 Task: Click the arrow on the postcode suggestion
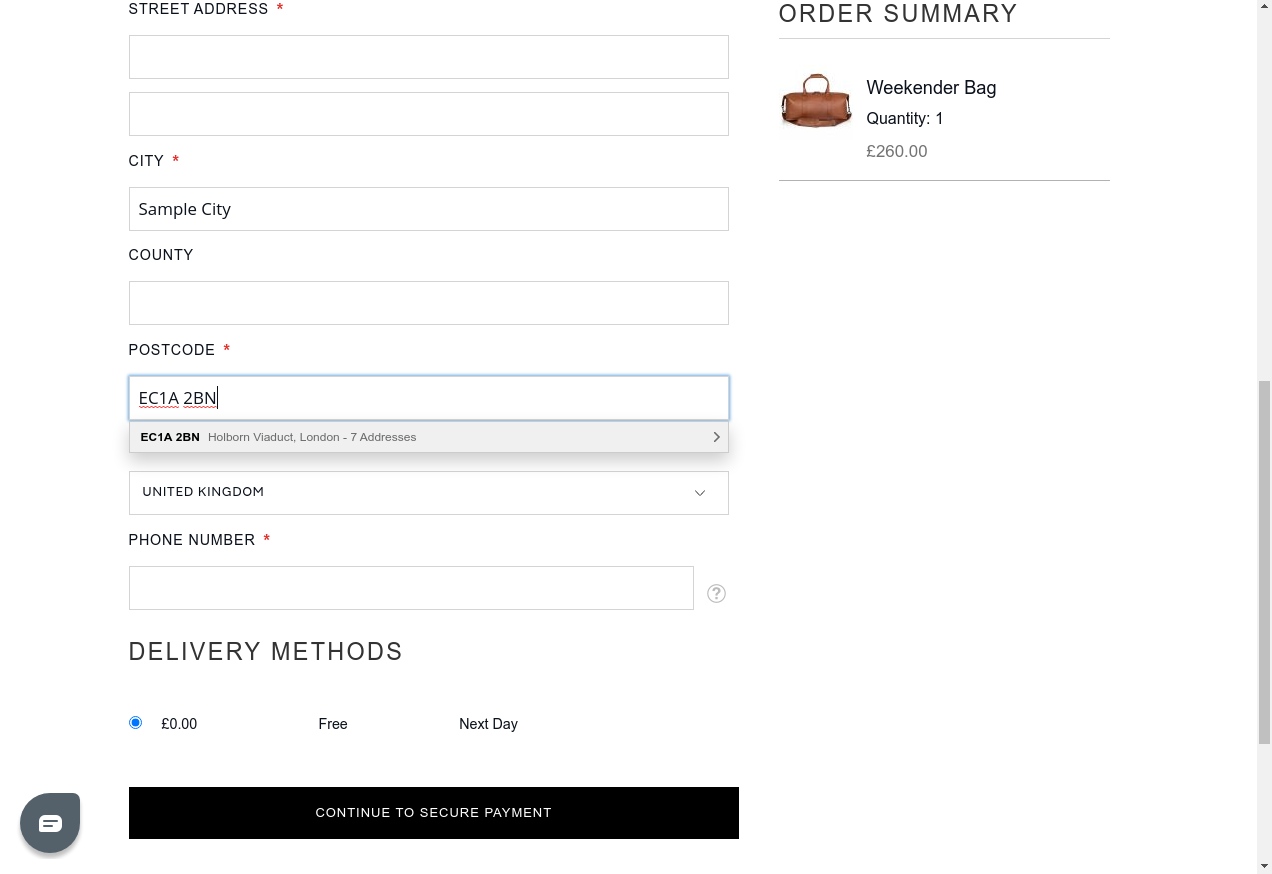716,437
